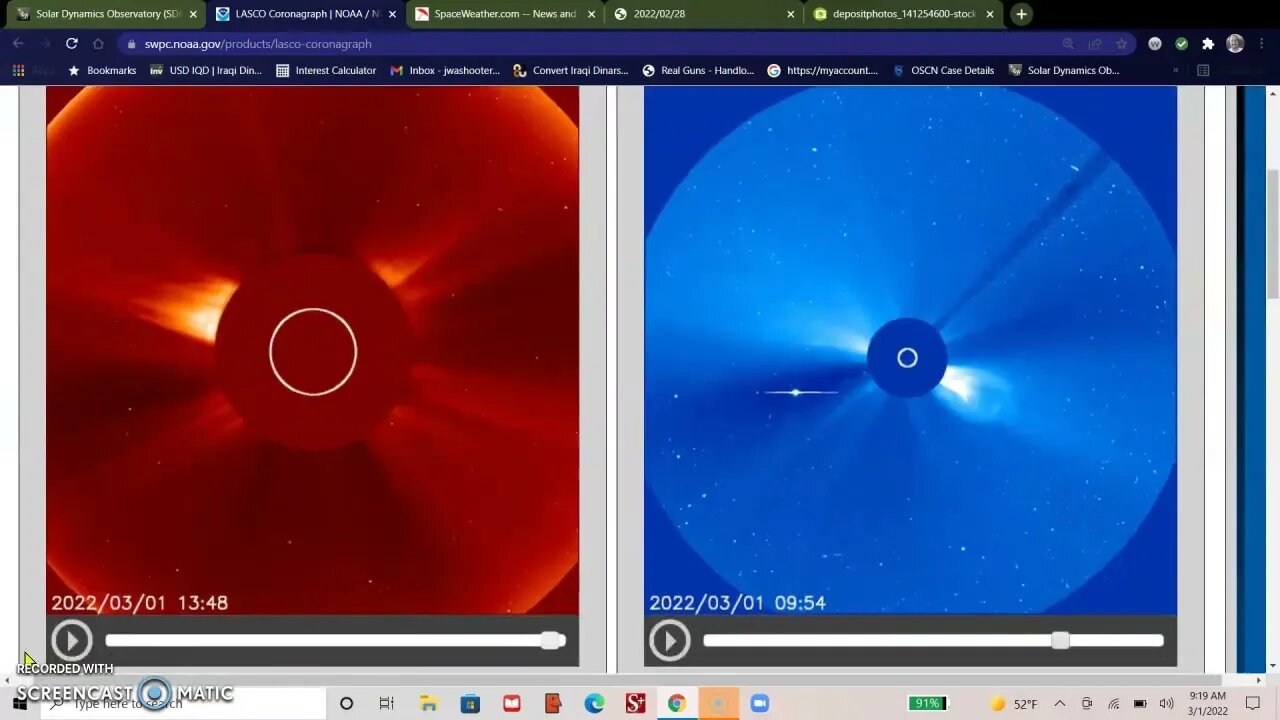Close the 2022/02/28 tab
Screen dimensions: 1280x720
[791, 14]
